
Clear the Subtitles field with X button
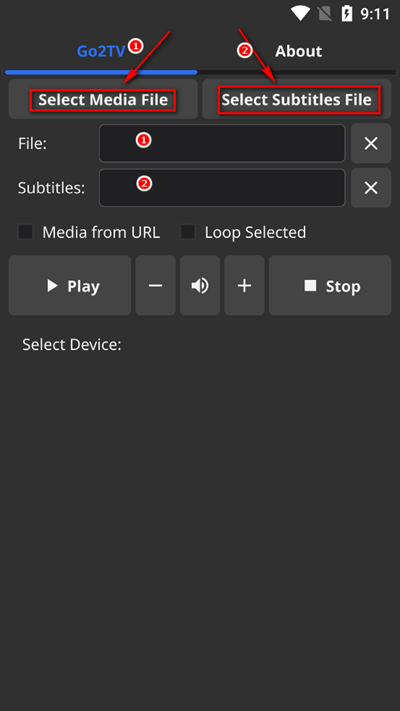click(x=371, y=188)
